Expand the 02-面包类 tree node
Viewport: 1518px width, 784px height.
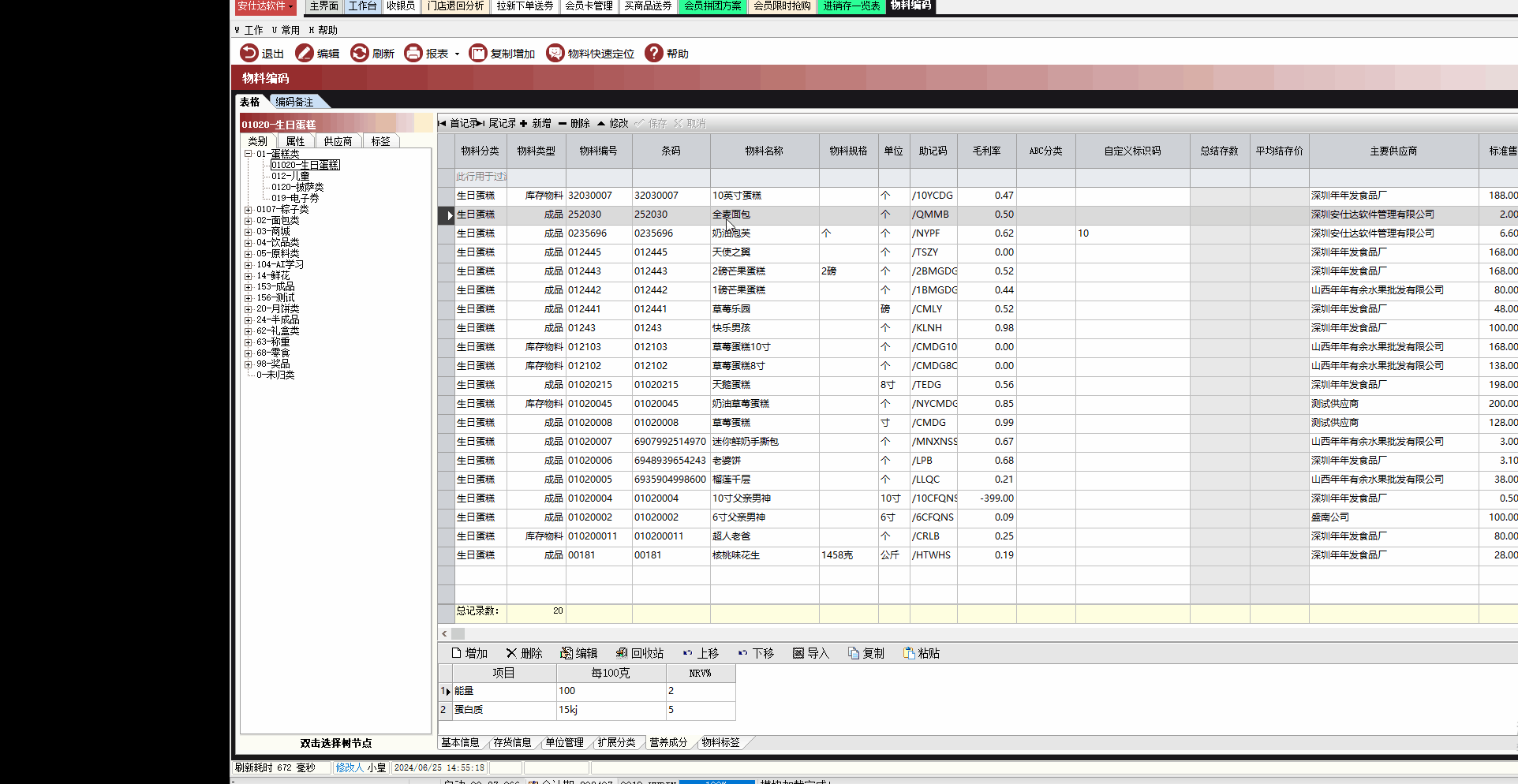point(248,221)
